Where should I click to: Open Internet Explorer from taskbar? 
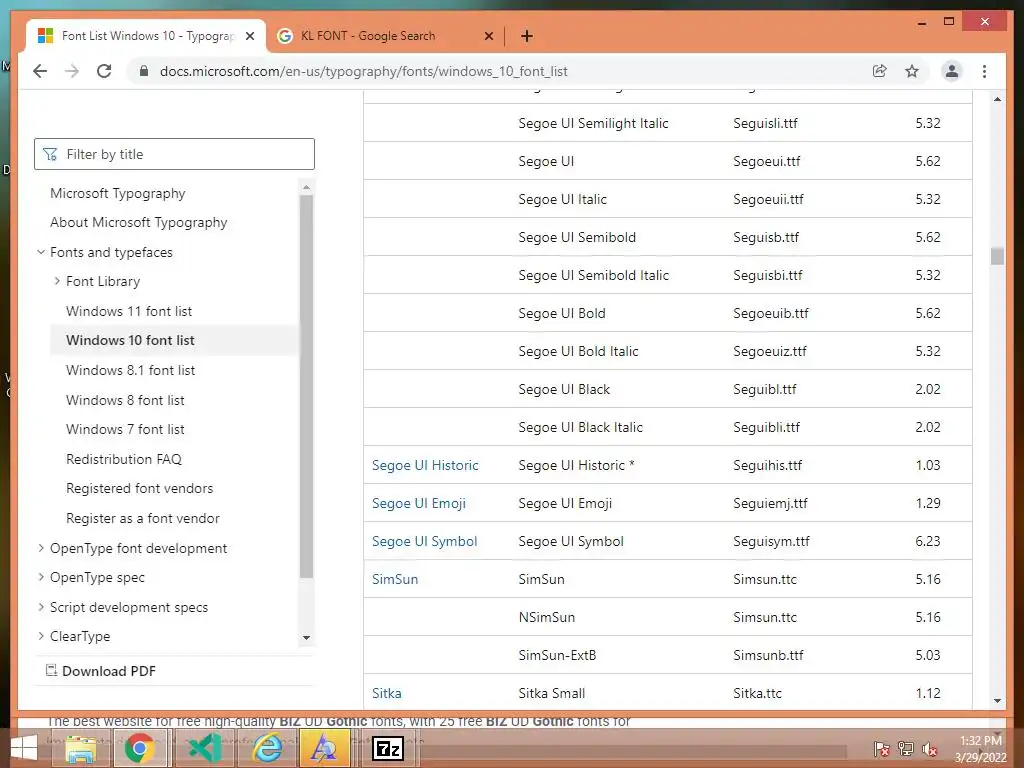267,748
